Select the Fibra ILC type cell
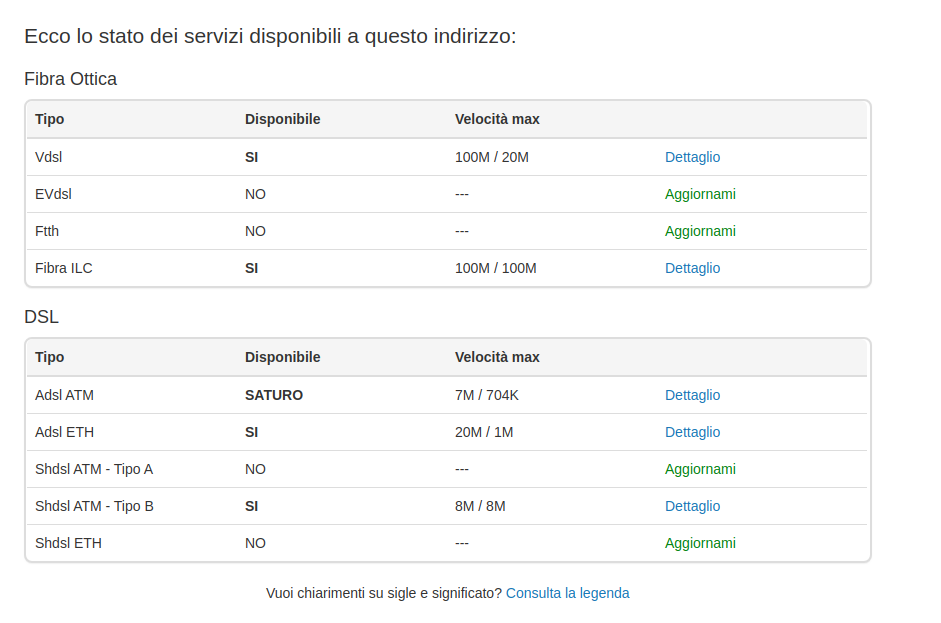Screen dimensions: 941x623 [x=63, y=268]
